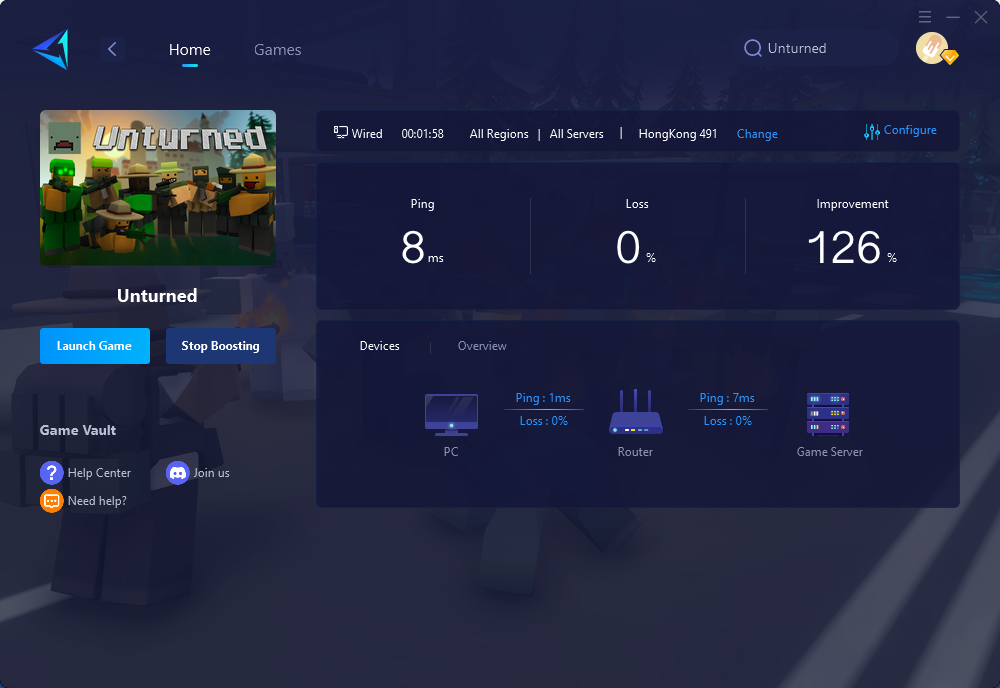1000x688 pixels.
Task: Open the Configure settings link
Action: pyautogui.click(x=910, y=130)
